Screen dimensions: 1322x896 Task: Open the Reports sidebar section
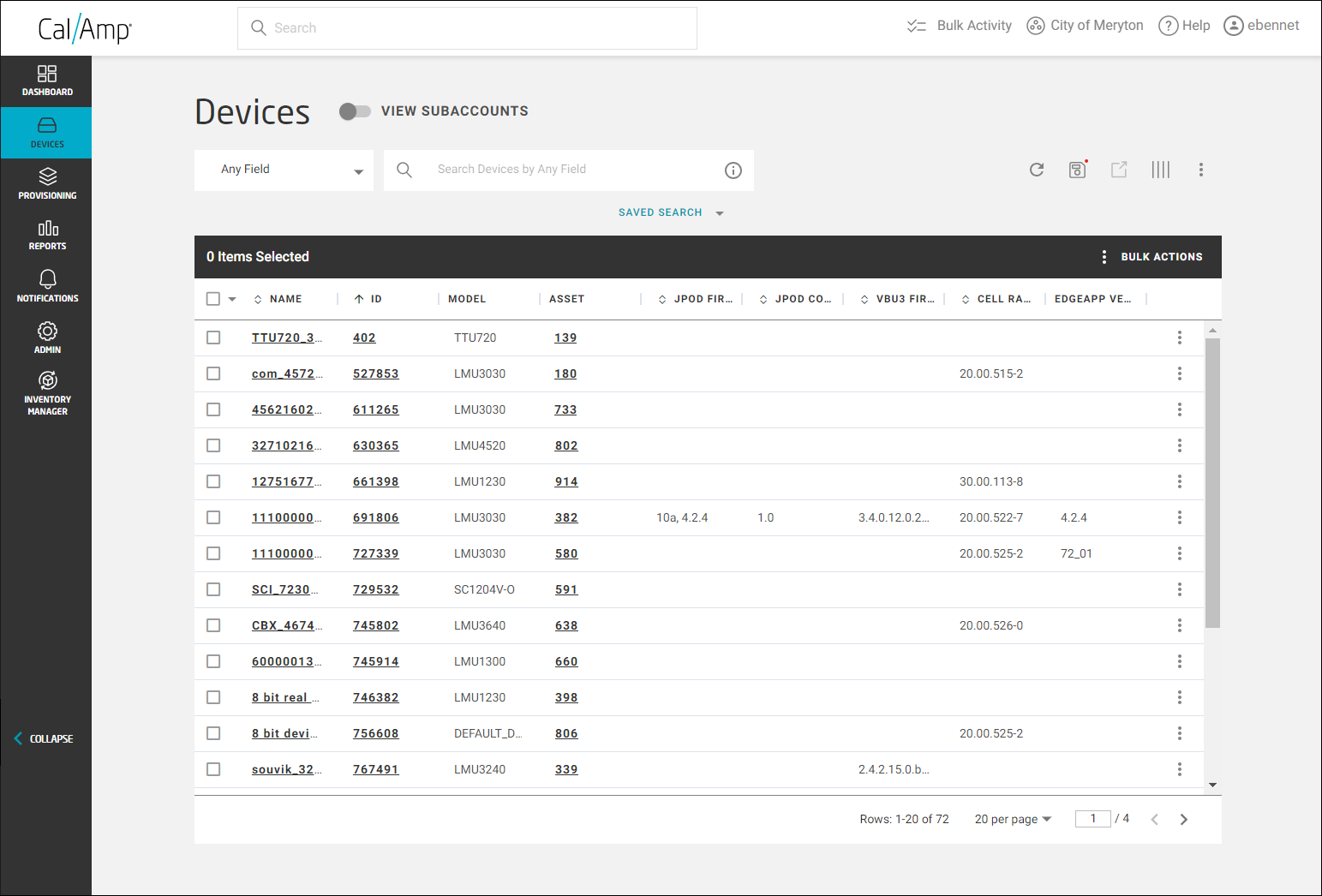[x=47, y=236]
